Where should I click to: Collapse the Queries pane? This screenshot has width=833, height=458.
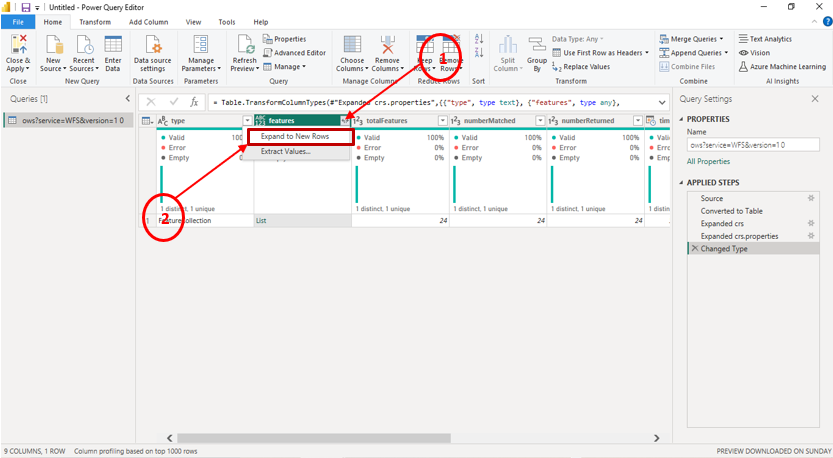[x=128, y=99]
